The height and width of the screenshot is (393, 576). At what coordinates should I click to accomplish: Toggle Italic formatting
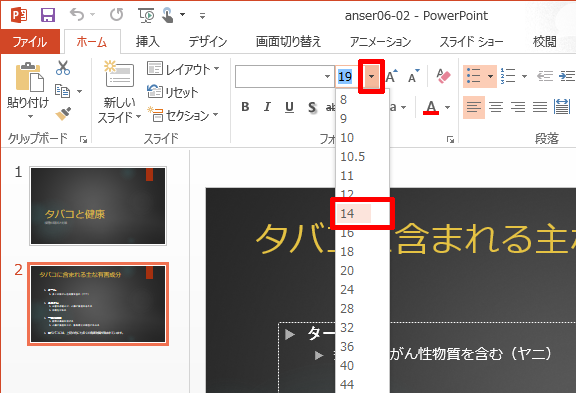coord(267,107)
